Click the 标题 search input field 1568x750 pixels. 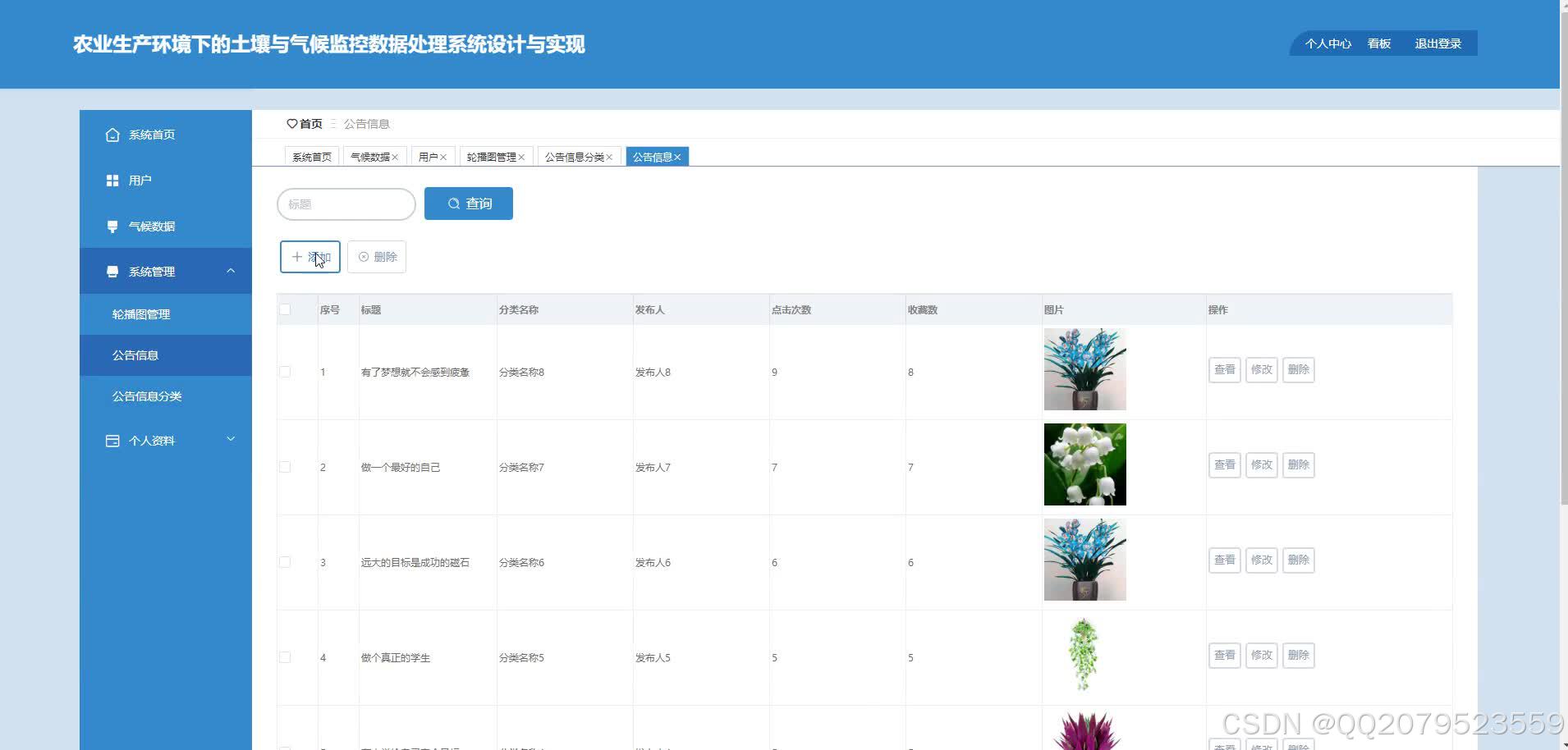[346, 204]
